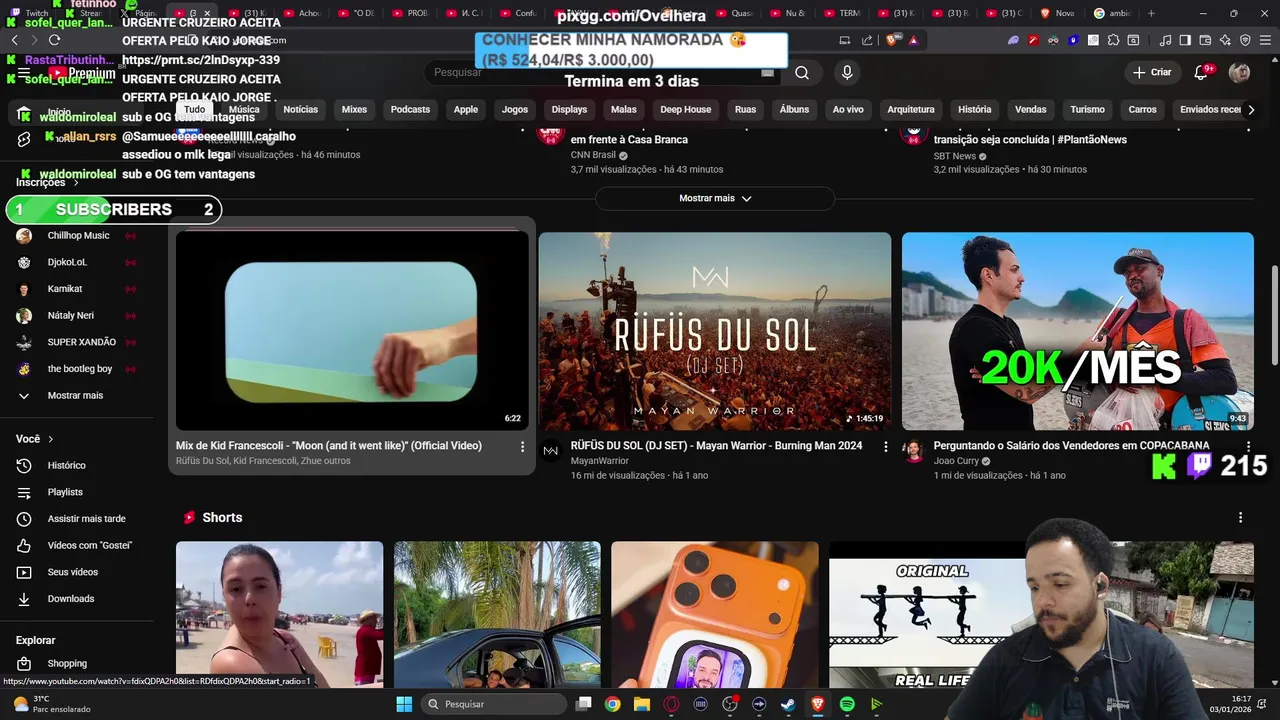Select the Jogos chip
The width and height of the screenshot is (1280, 720).
(x=515, y=109)
